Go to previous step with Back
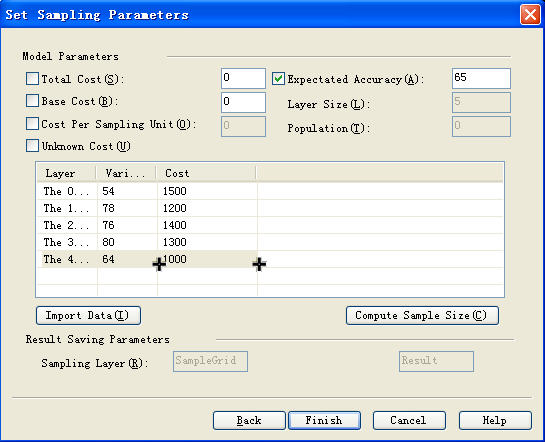The width and height of the screenshot is (545, 442). pos(249,420)
